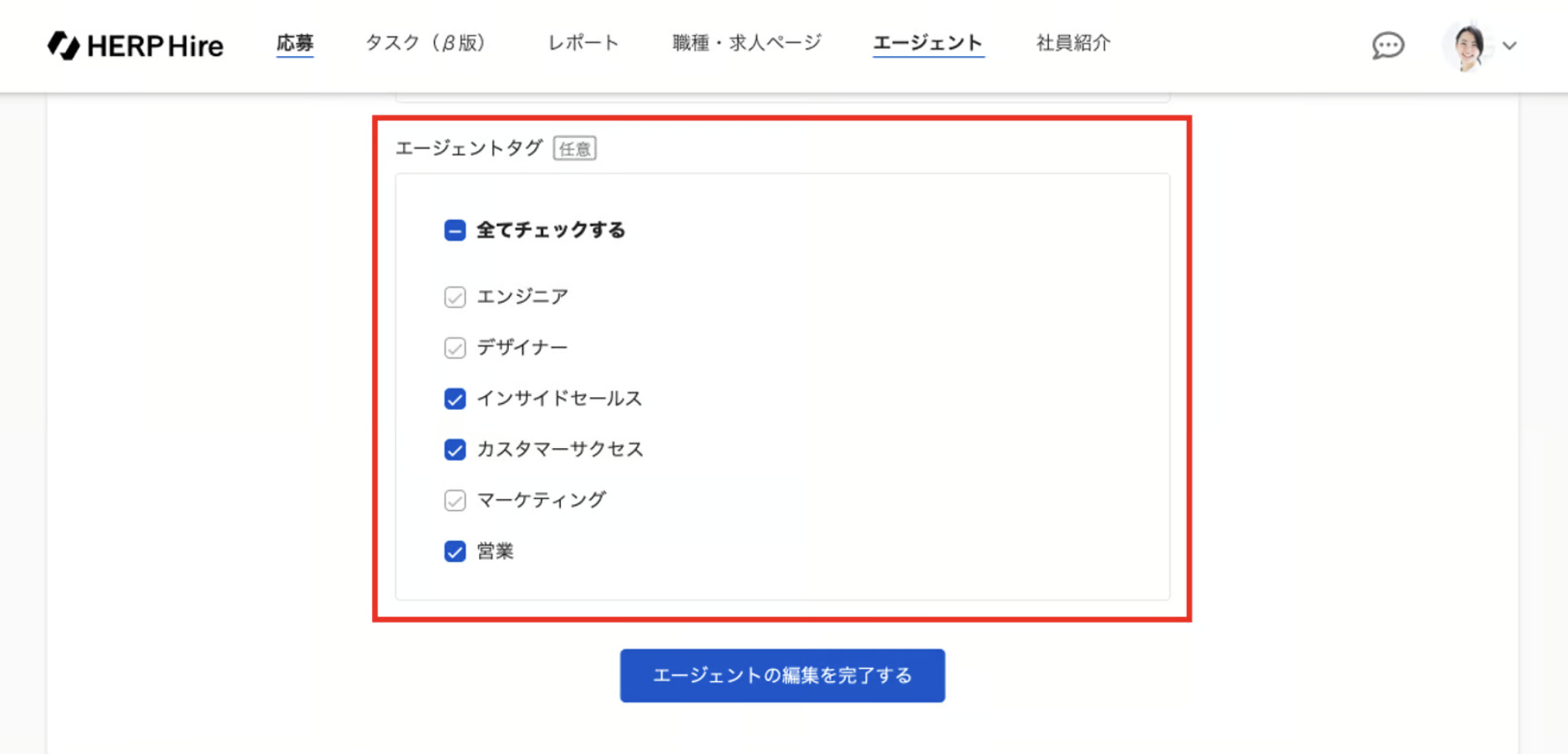Click the マーケティング label text
The height and width of the screenshot is (754, 1568).
(x=541, y=500)
